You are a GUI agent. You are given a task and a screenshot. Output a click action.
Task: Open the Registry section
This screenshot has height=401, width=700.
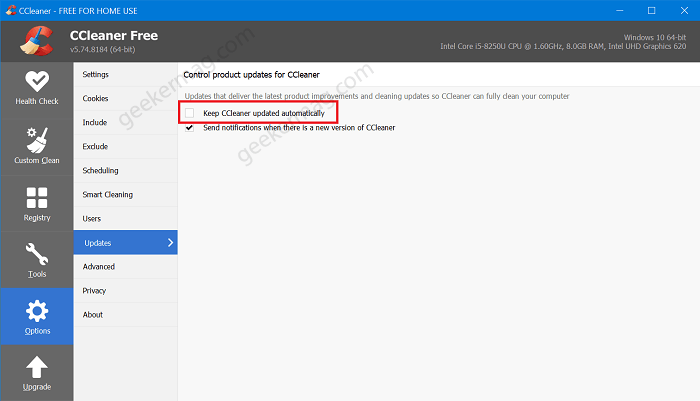coord(37,204)
